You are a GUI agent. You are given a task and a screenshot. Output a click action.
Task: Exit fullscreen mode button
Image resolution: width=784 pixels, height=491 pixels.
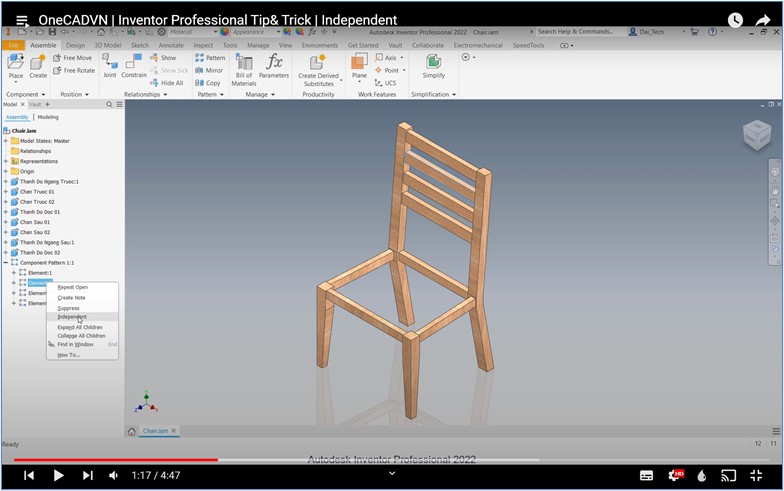coord(756,476)
